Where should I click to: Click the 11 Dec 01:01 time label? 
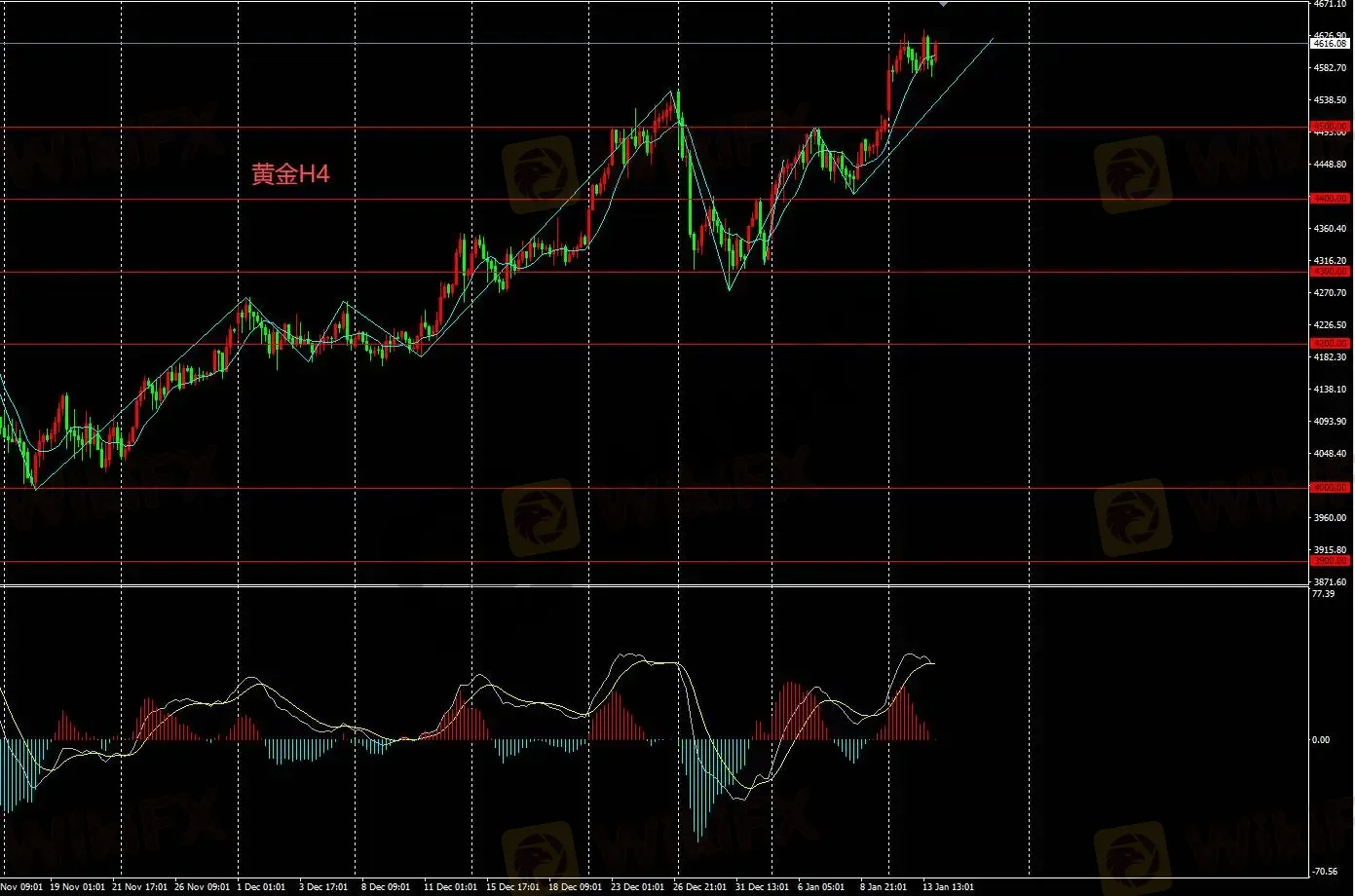pos(449,888)
